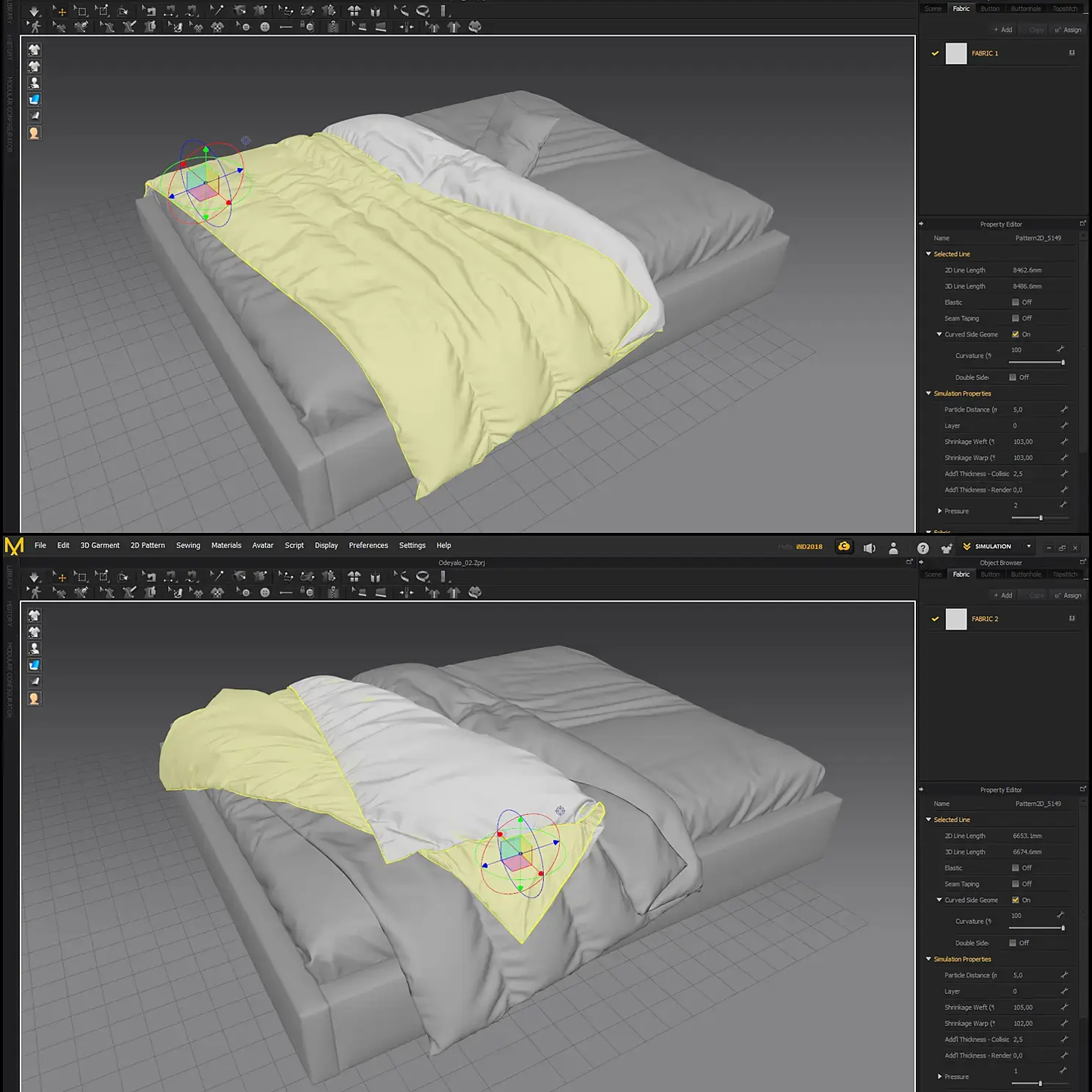This screenshot has height=1092, width=1092.
Task: Select the Select/Move tool in the FABRIC 2 window
Action: pos(60,578)
